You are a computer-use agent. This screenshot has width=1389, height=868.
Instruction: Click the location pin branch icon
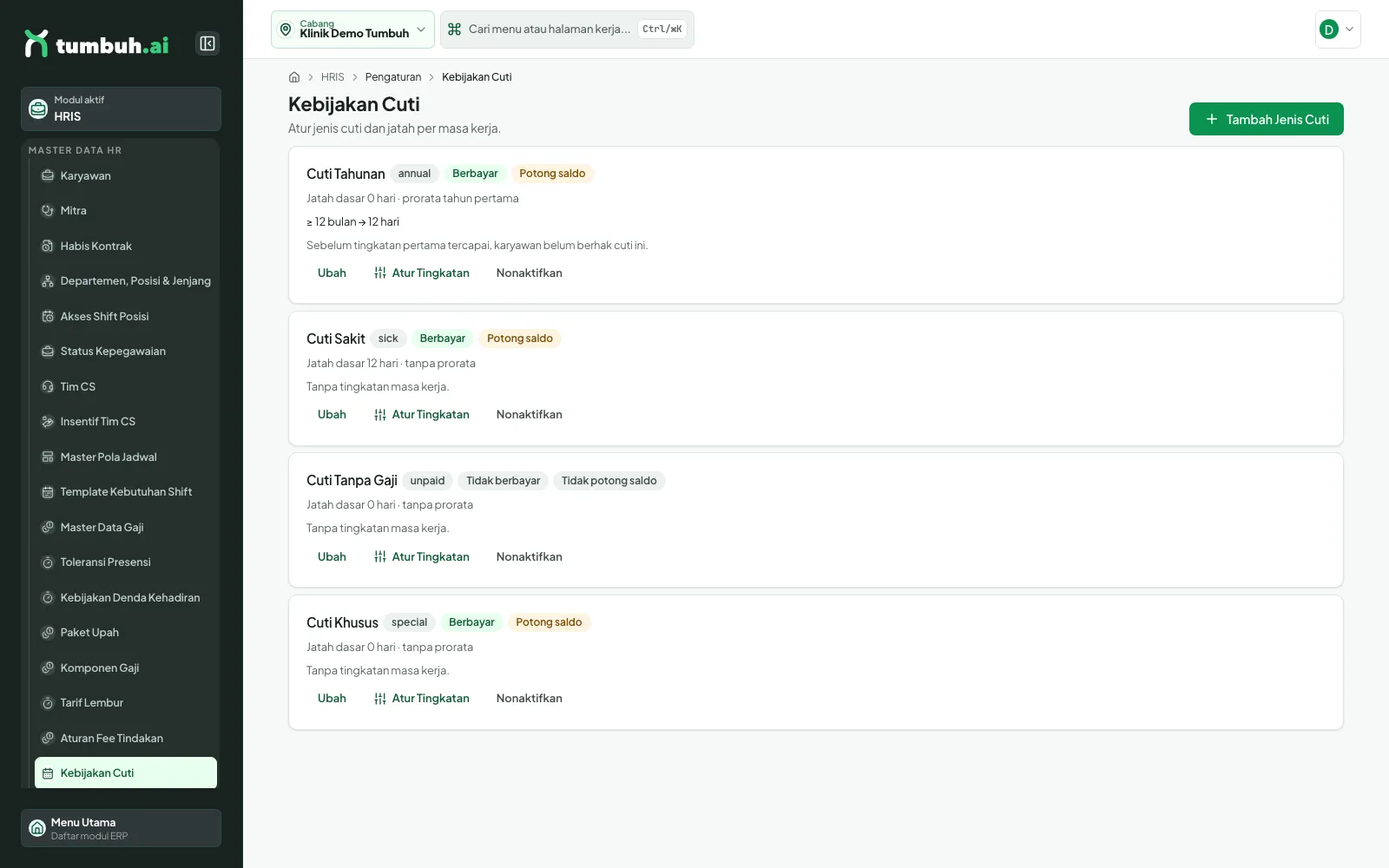286,30
